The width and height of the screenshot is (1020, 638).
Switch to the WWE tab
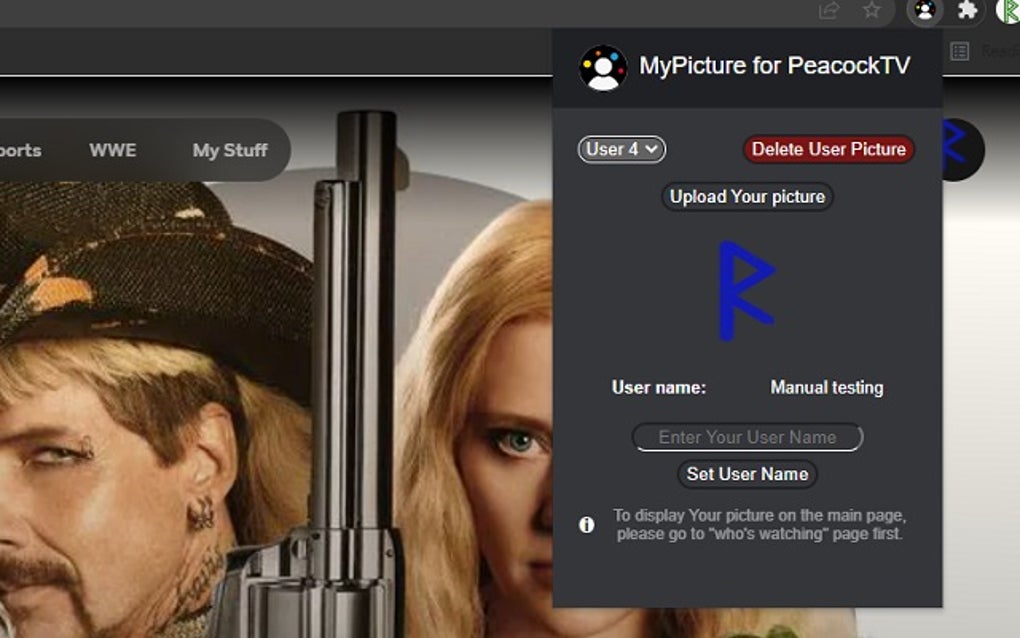114,150
